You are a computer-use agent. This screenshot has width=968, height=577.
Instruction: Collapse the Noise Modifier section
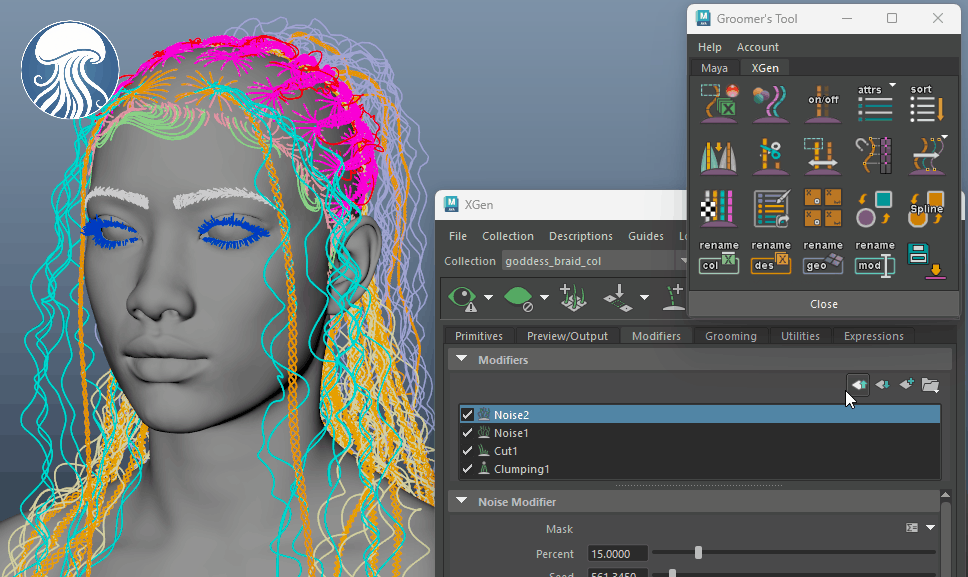point(462,501)
